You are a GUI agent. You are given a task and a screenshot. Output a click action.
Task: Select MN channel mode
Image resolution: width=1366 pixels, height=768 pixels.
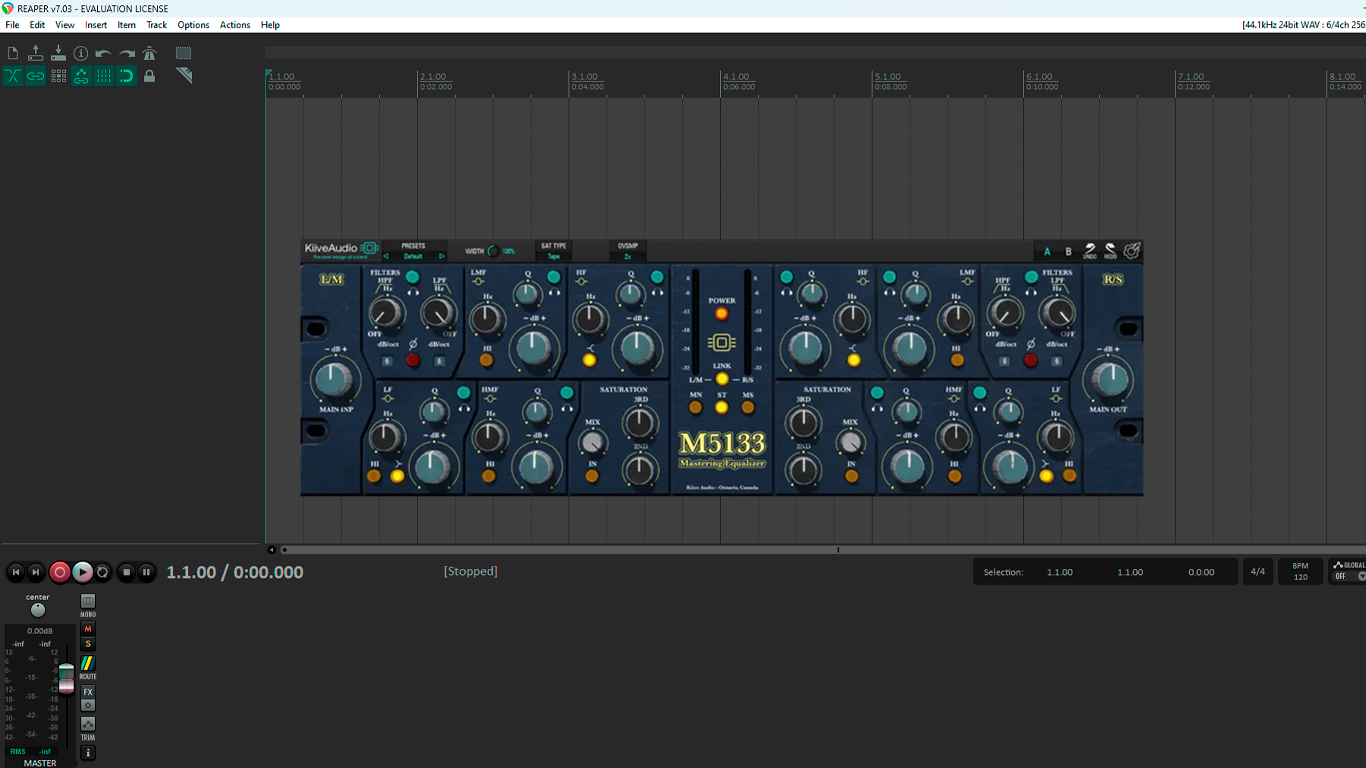(x=696, y=407)
